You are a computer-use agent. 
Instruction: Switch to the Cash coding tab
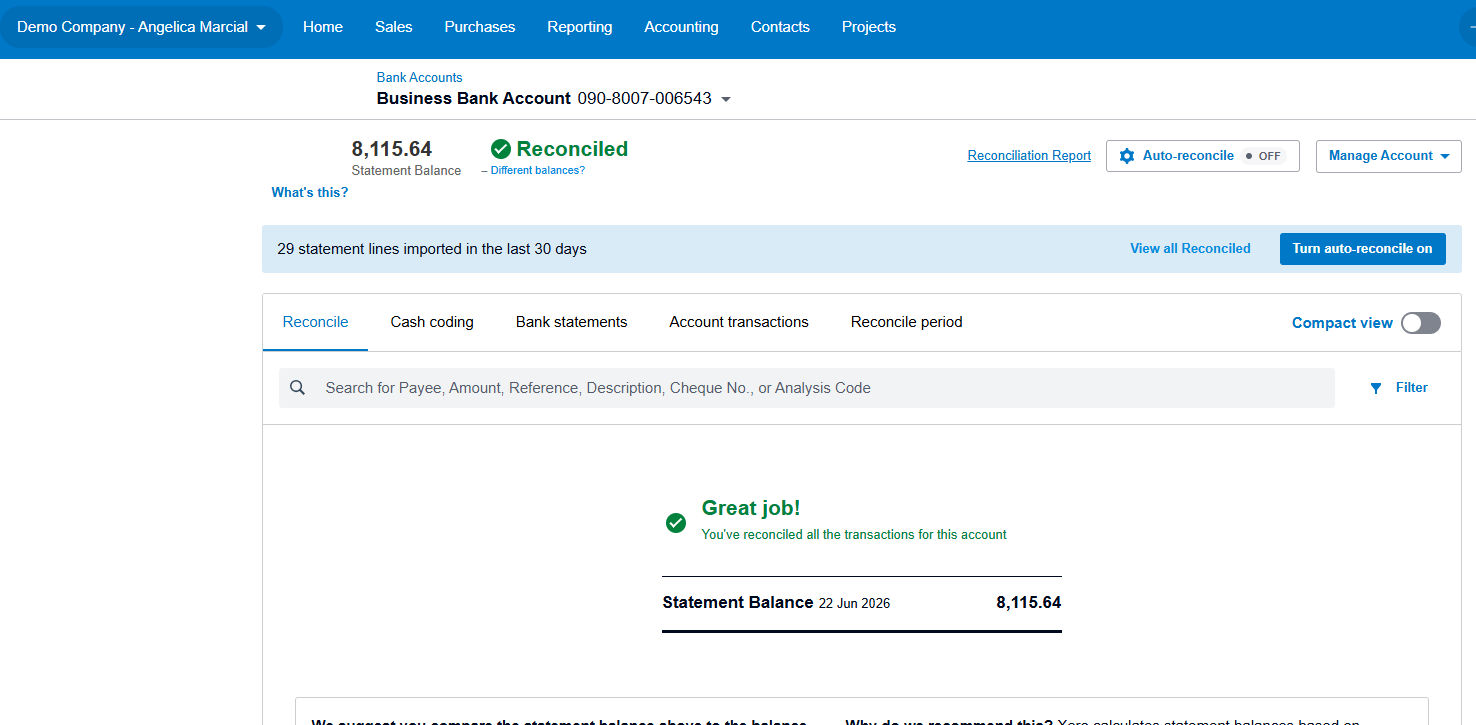click(x=432, y=322)
